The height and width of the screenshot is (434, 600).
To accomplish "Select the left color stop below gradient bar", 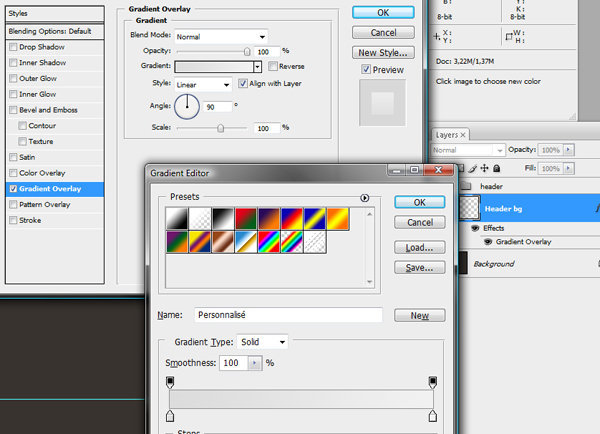I will [x=170, y=416].
